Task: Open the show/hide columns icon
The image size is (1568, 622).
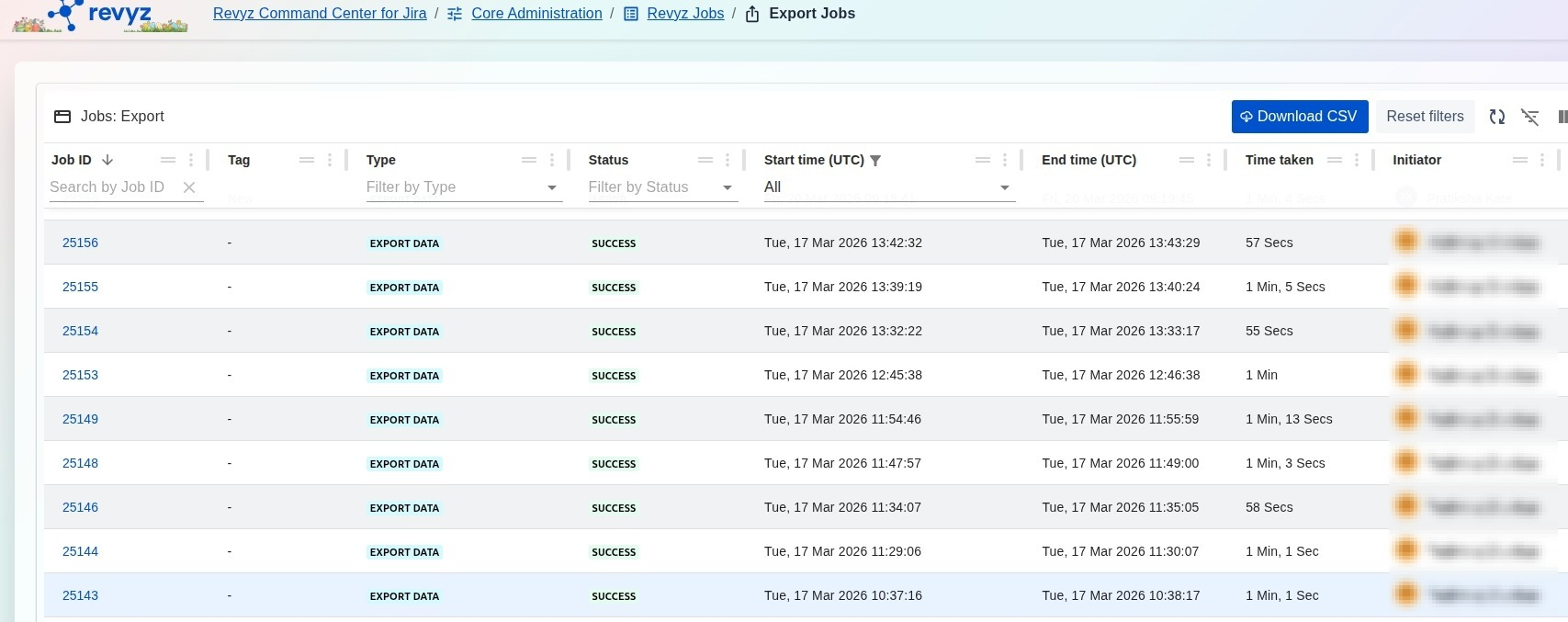Action: coord(1562,117)
